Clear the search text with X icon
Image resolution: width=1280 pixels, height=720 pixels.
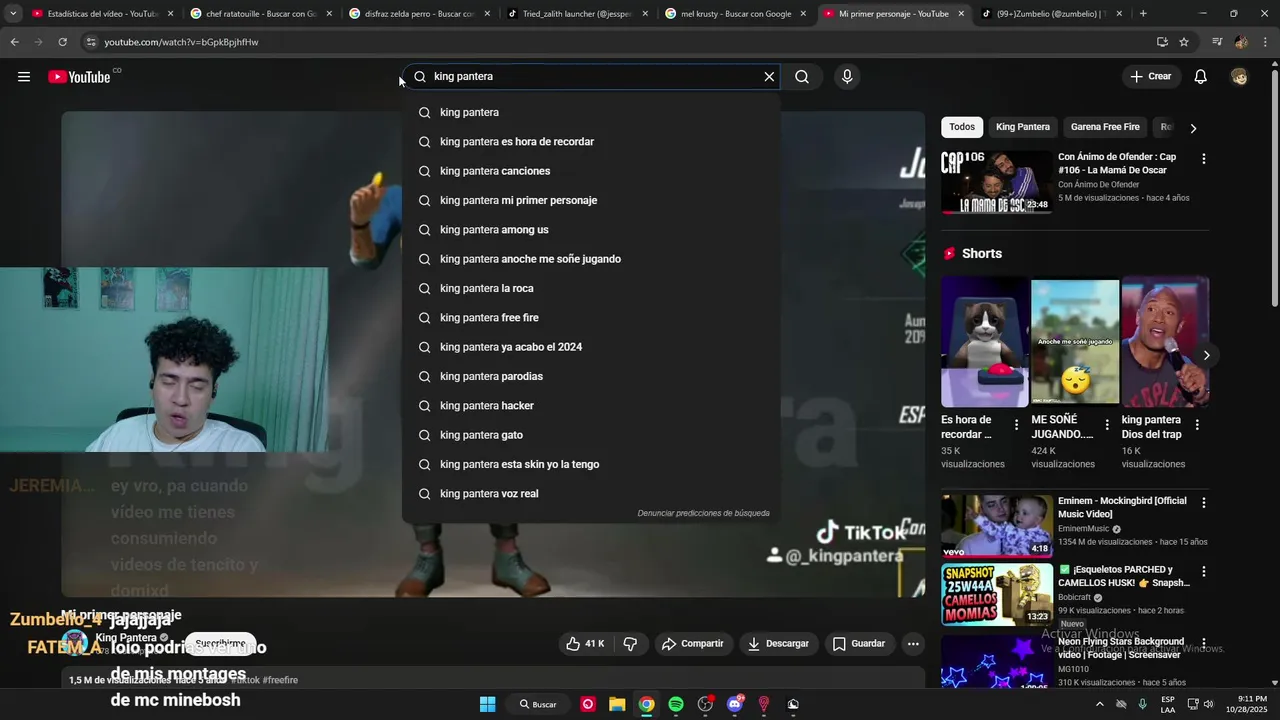(769, 77)
